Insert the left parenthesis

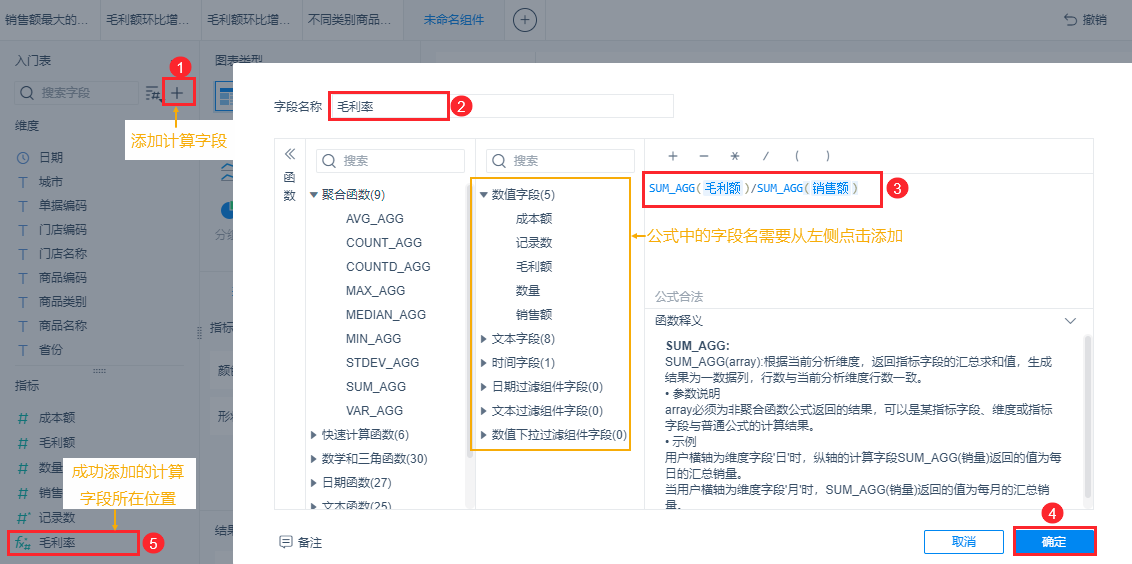(797, 155)
